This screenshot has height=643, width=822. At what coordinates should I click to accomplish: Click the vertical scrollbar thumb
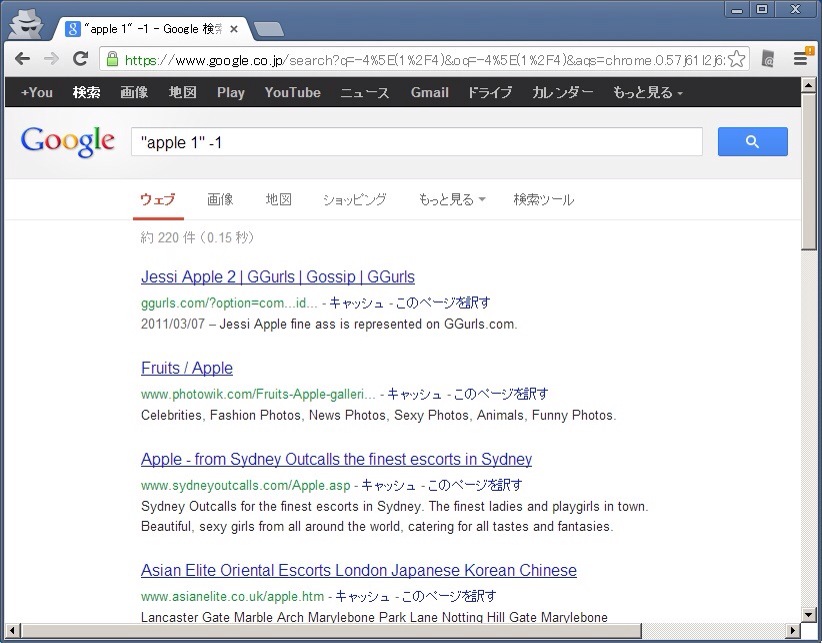tap(808, 171)
